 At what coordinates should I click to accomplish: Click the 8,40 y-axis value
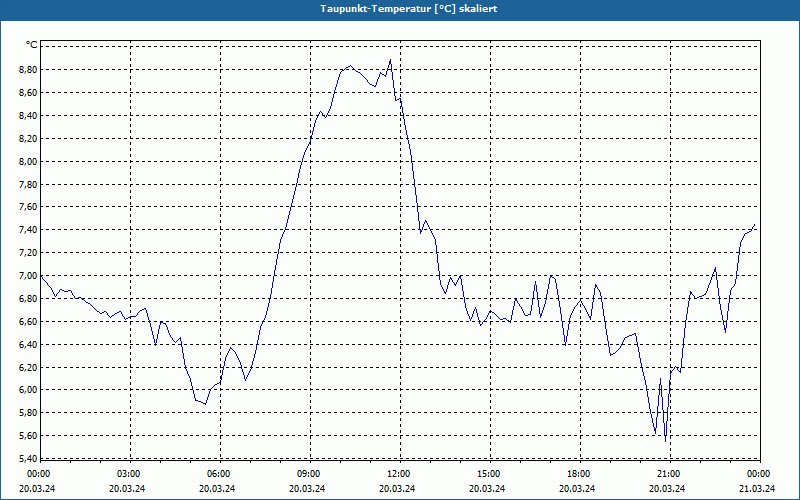[28, 115]
